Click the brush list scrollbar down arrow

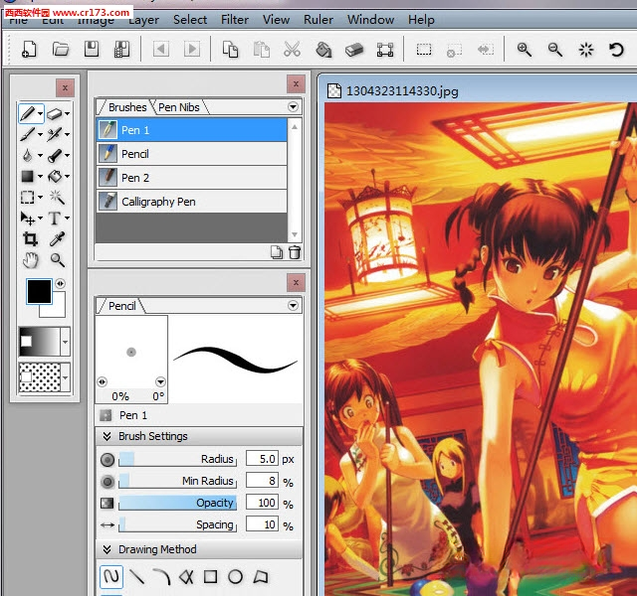295,235
